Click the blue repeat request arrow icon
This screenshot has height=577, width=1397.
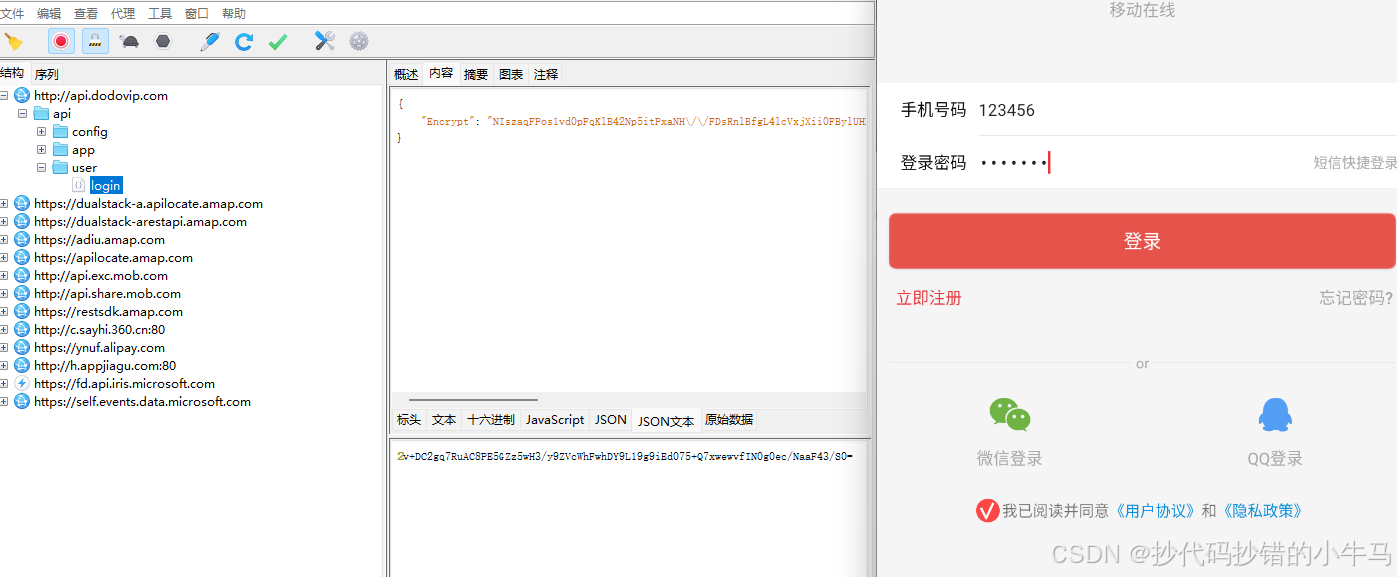[x=243, y=41]
